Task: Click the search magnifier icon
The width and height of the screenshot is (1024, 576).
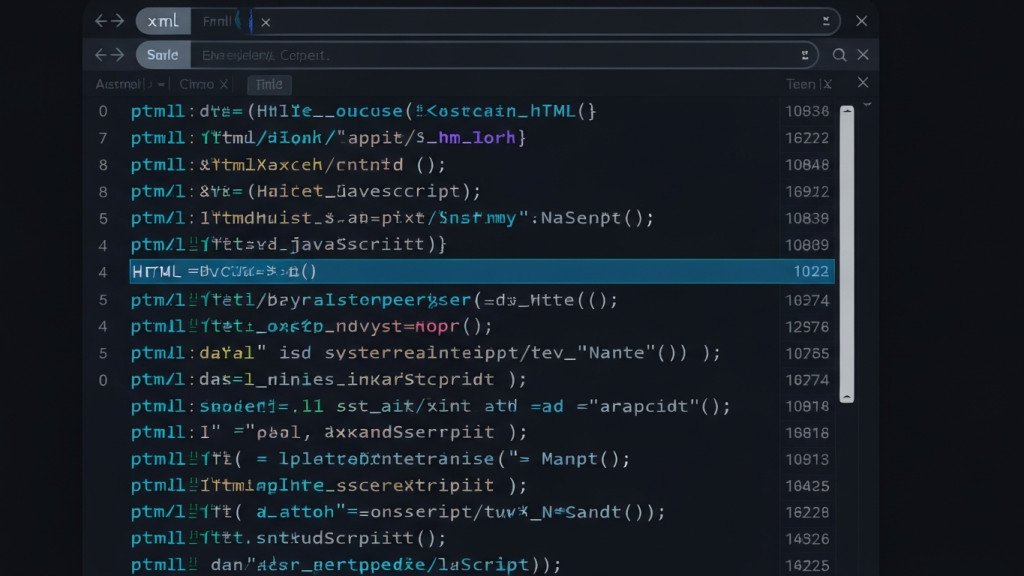Action: coord(839,55)
